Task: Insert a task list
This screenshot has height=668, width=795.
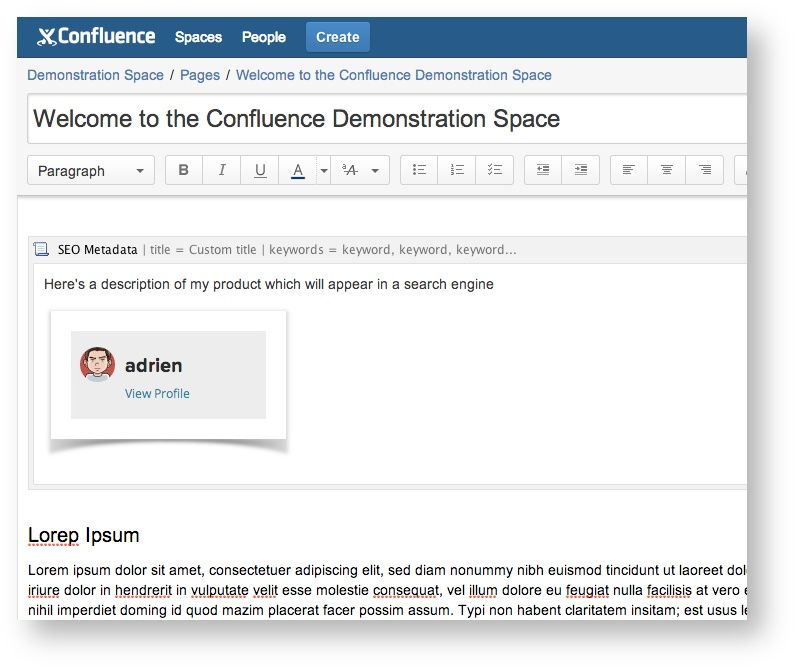Action: 494,170
